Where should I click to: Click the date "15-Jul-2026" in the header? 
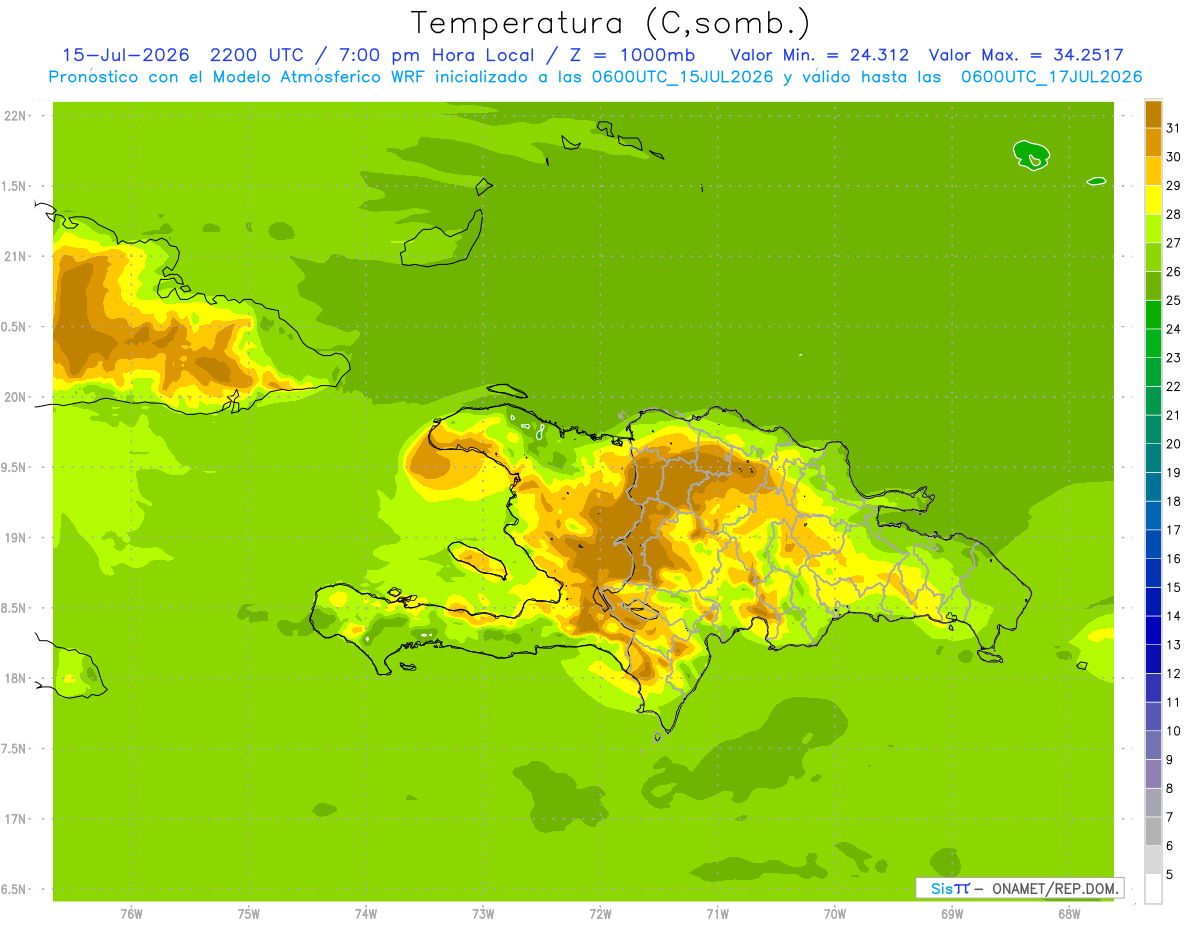click(125, 55)
